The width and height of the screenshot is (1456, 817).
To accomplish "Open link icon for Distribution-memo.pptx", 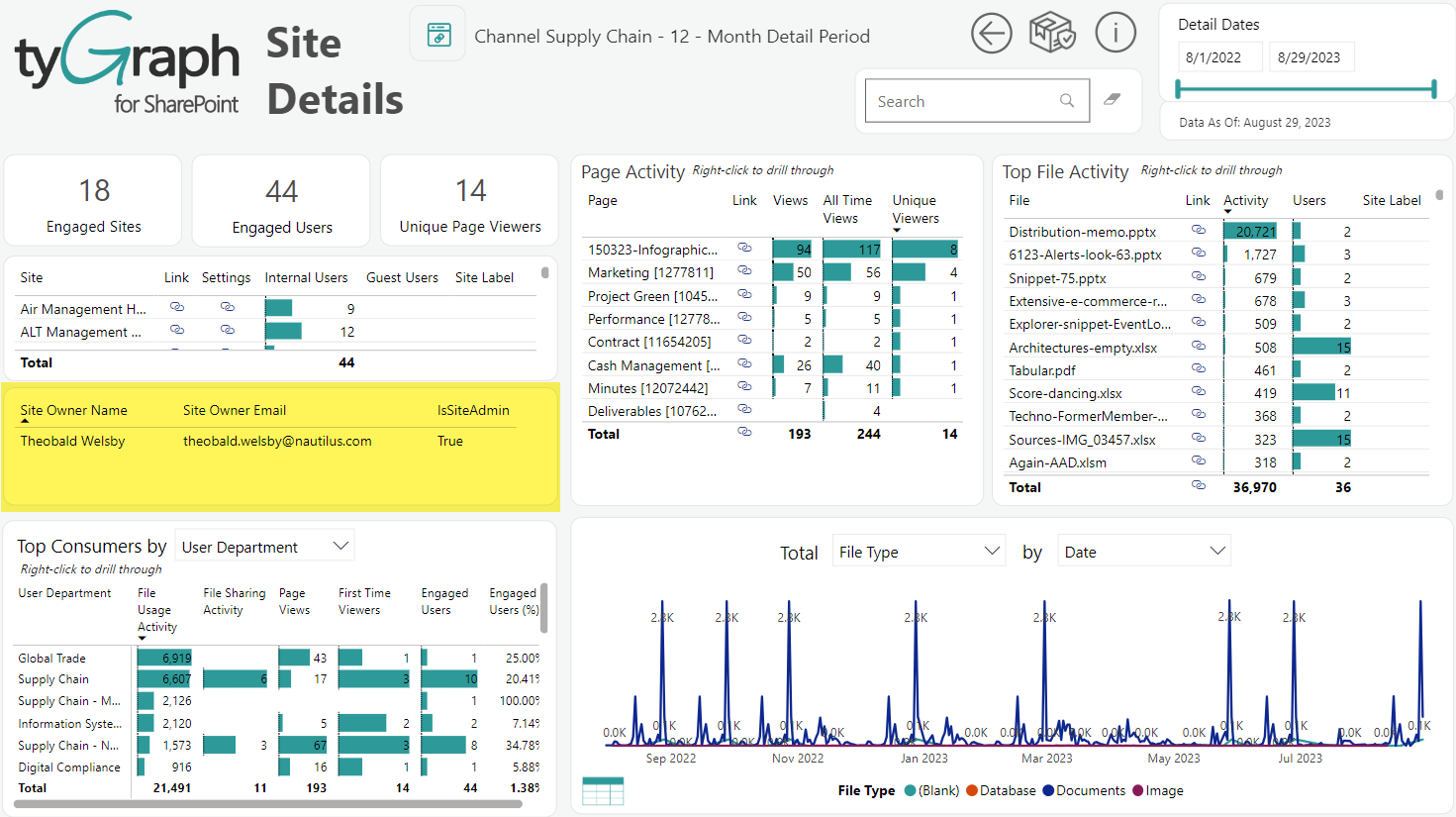I will (1199, 230).
